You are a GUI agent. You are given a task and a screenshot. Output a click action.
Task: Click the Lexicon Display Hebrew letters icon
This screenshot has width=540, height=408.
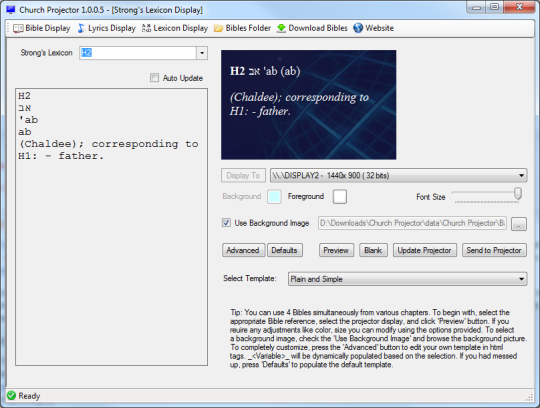(x=146, y=28)
